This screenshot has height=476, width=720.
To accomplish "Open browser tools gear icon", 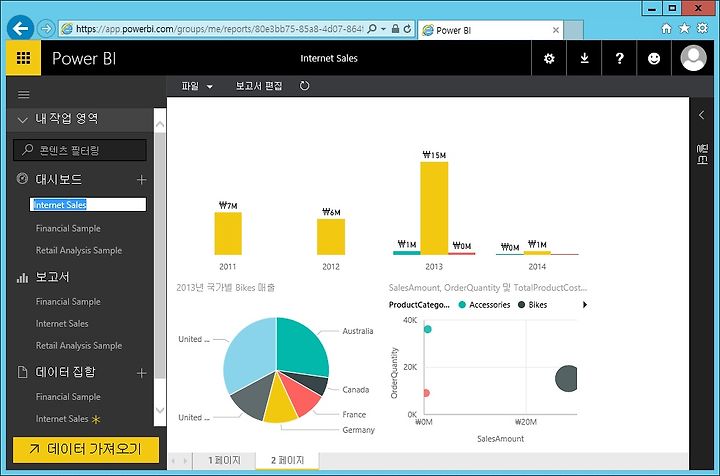I will point(702,28).
